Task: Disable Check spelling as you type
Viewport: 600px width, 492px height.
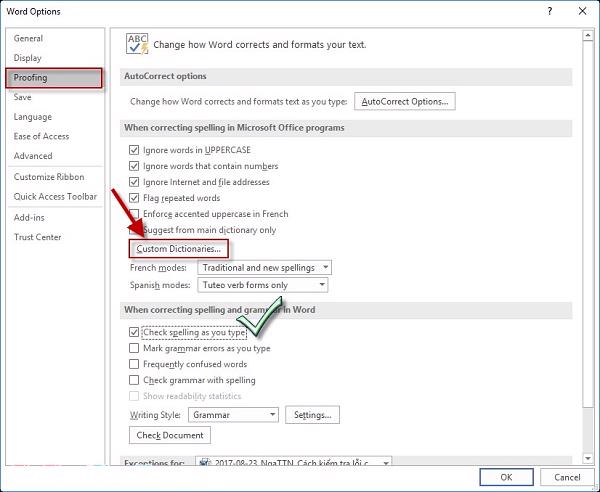Action: pyautogui.click(x=135, y=332)
